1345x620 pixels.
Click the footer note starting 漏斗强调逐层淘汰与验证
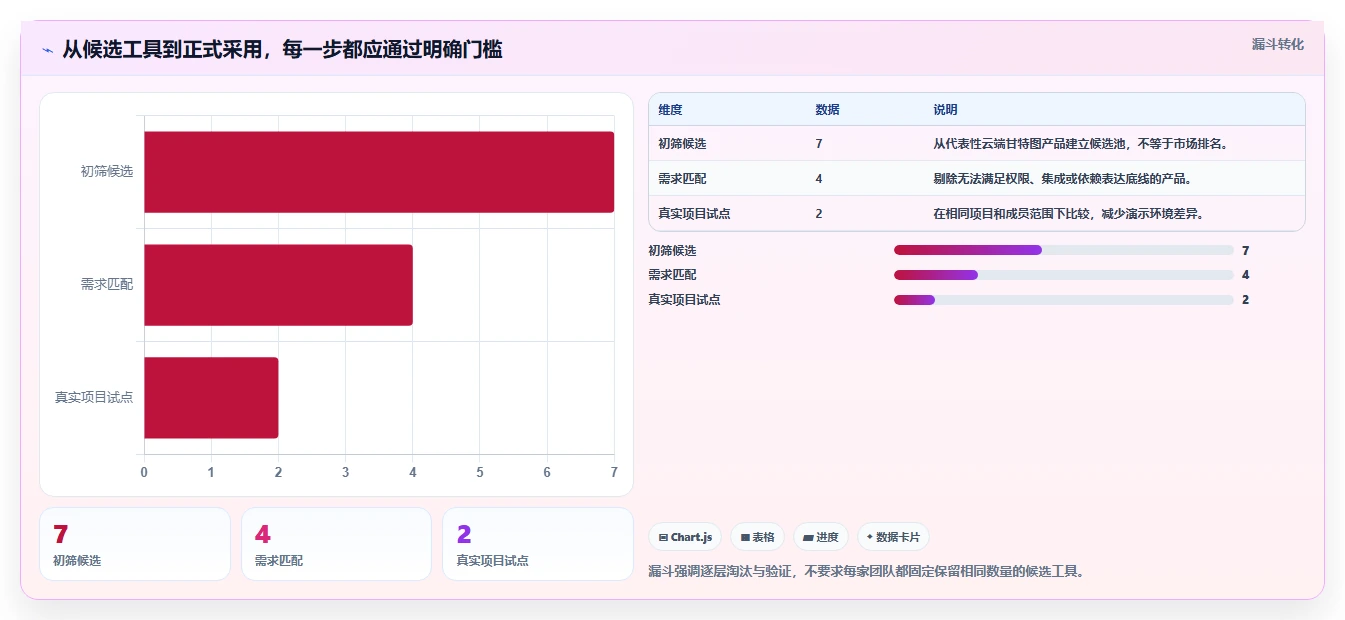866,571
